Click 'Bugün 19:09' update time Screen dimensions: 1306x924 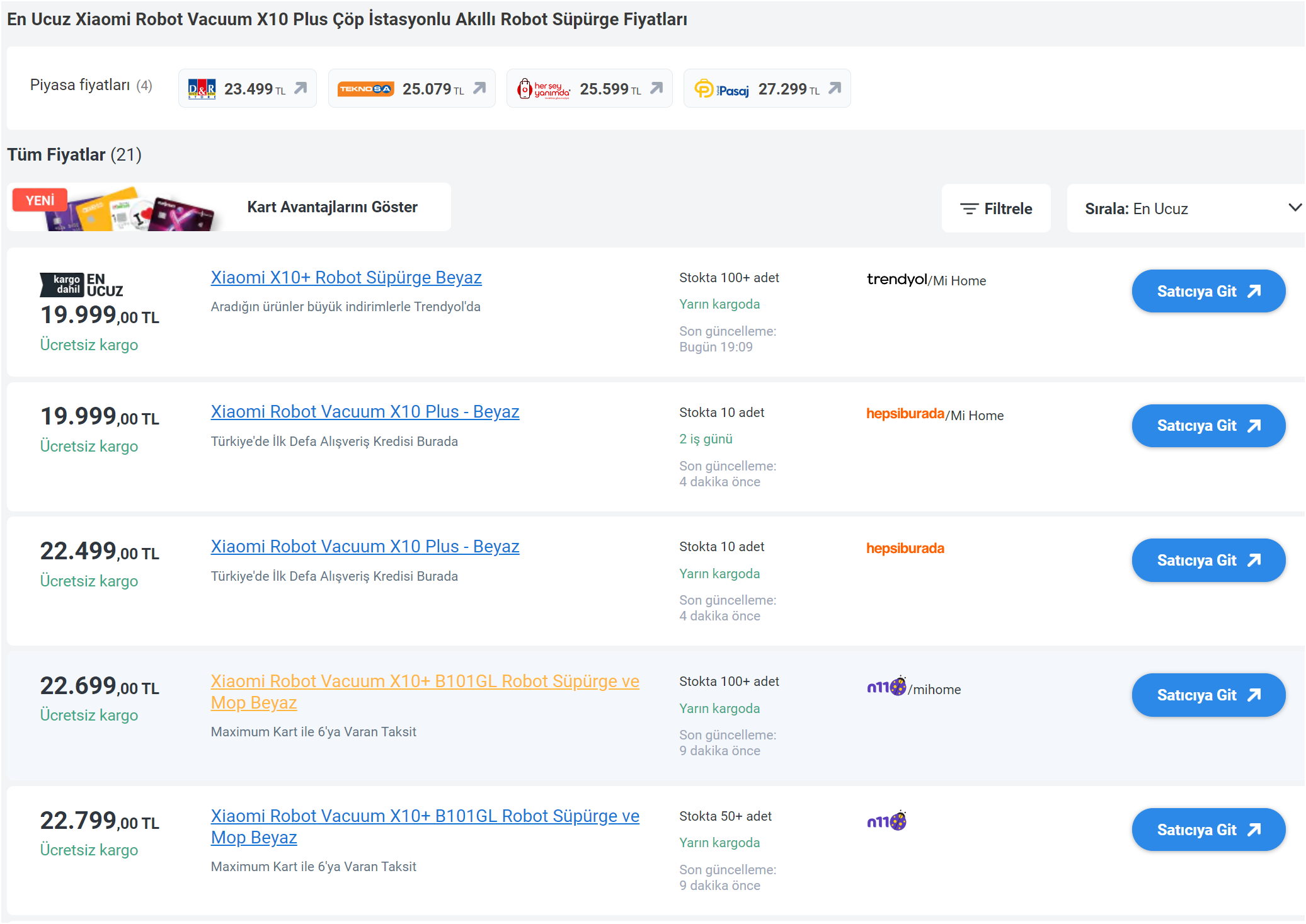point(716,347)
